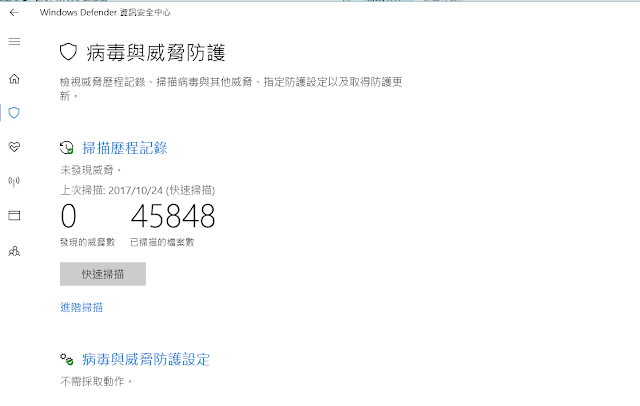Open Device performance & health heart icon
This screenshot has height=406, width=640.
(14, 147)
